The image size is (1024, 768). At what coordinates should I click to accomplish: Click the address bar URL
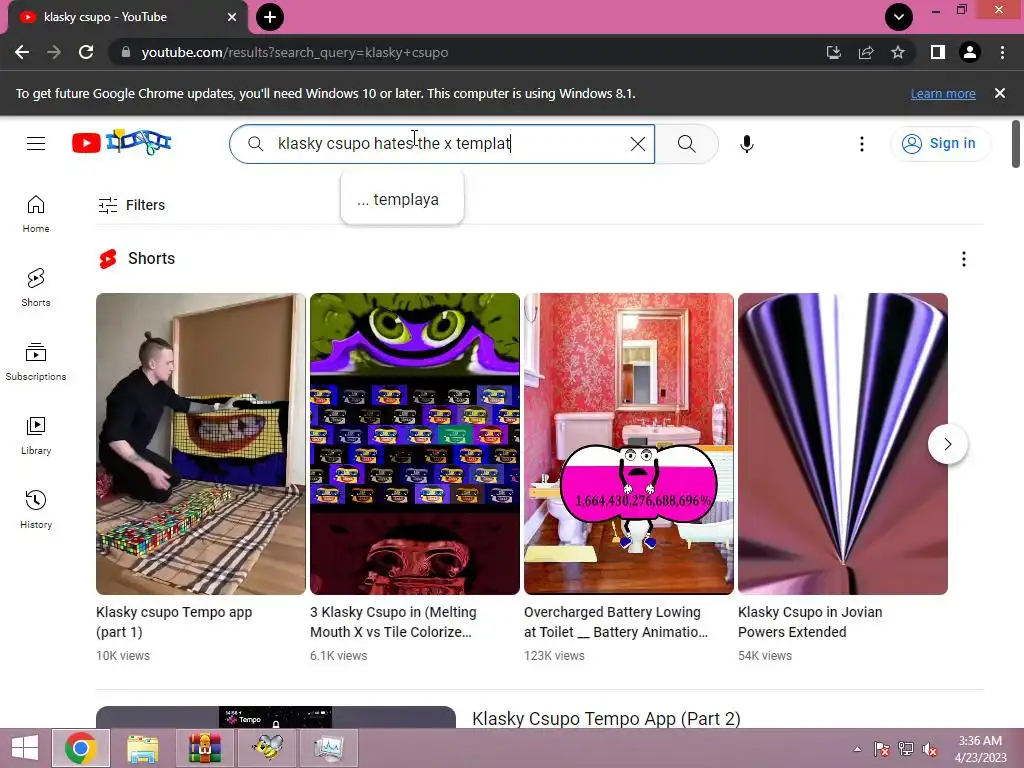pyautogui.click(x=295, y=52)
